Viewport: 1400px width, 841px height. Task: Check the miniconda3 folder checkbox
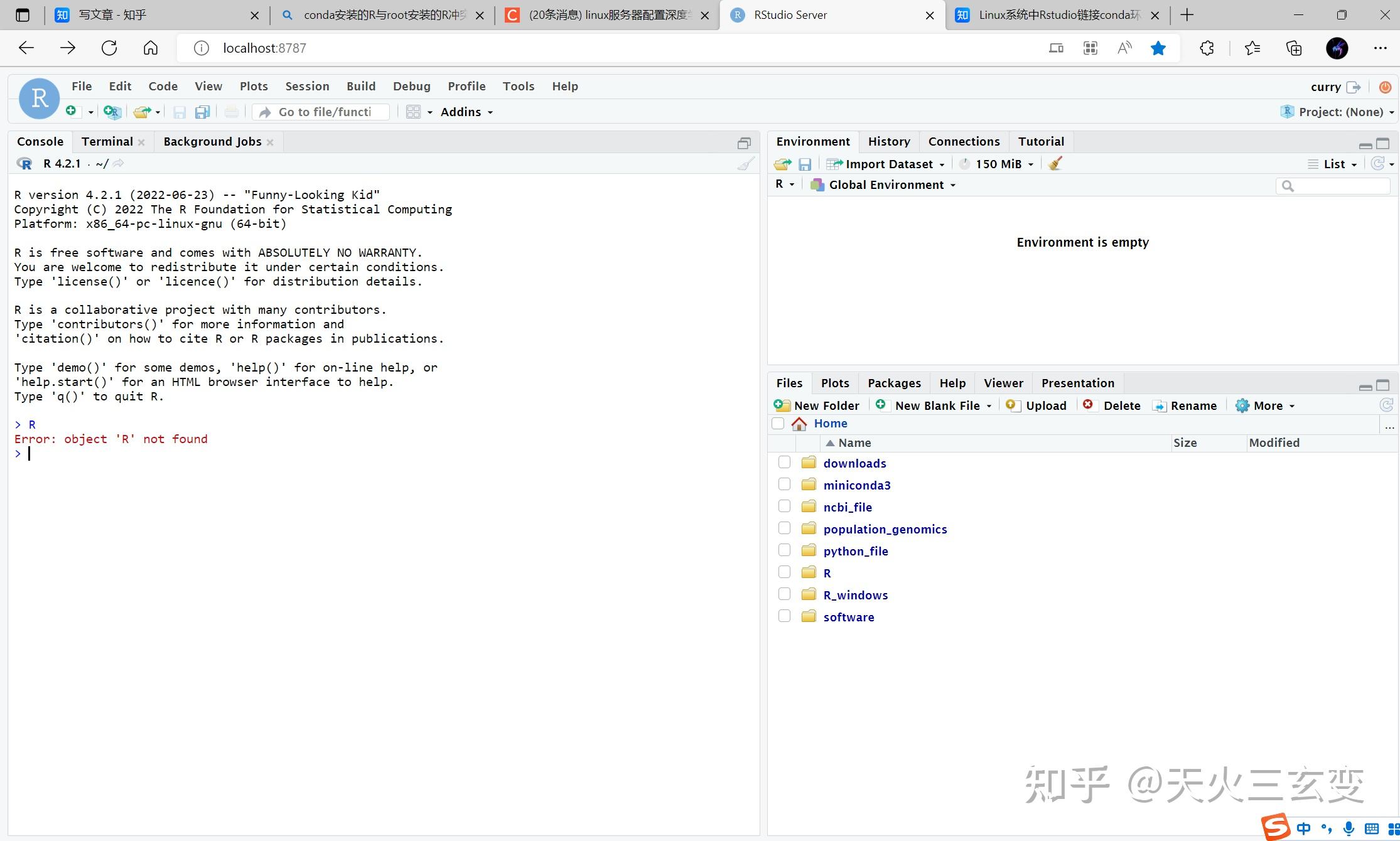(x=784, y=485)
